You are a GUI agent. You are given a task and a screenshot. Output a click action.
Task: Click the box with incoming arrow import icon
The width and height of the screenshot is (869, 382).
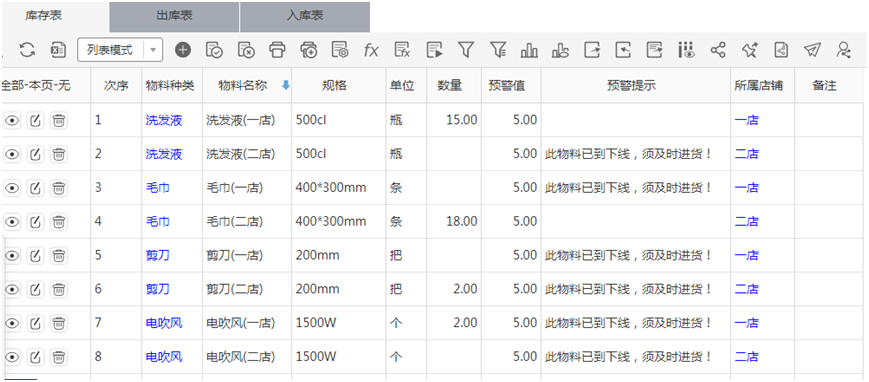(623, 50)
